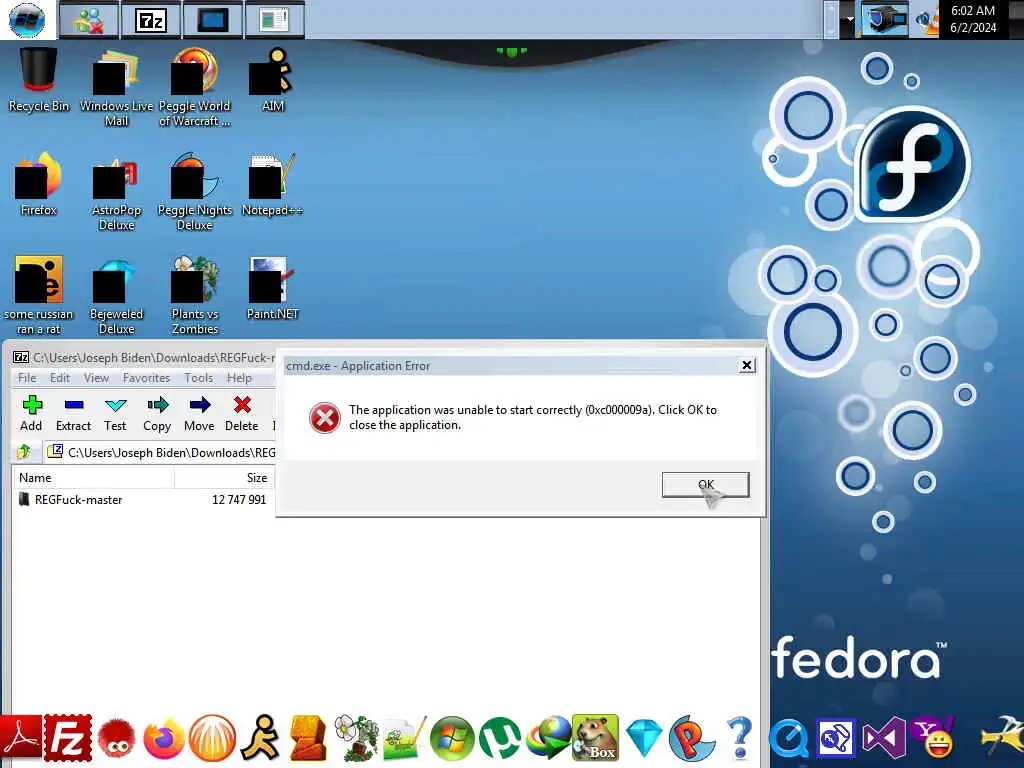Switch to the Messenger taskbar button

coord(88,20)
